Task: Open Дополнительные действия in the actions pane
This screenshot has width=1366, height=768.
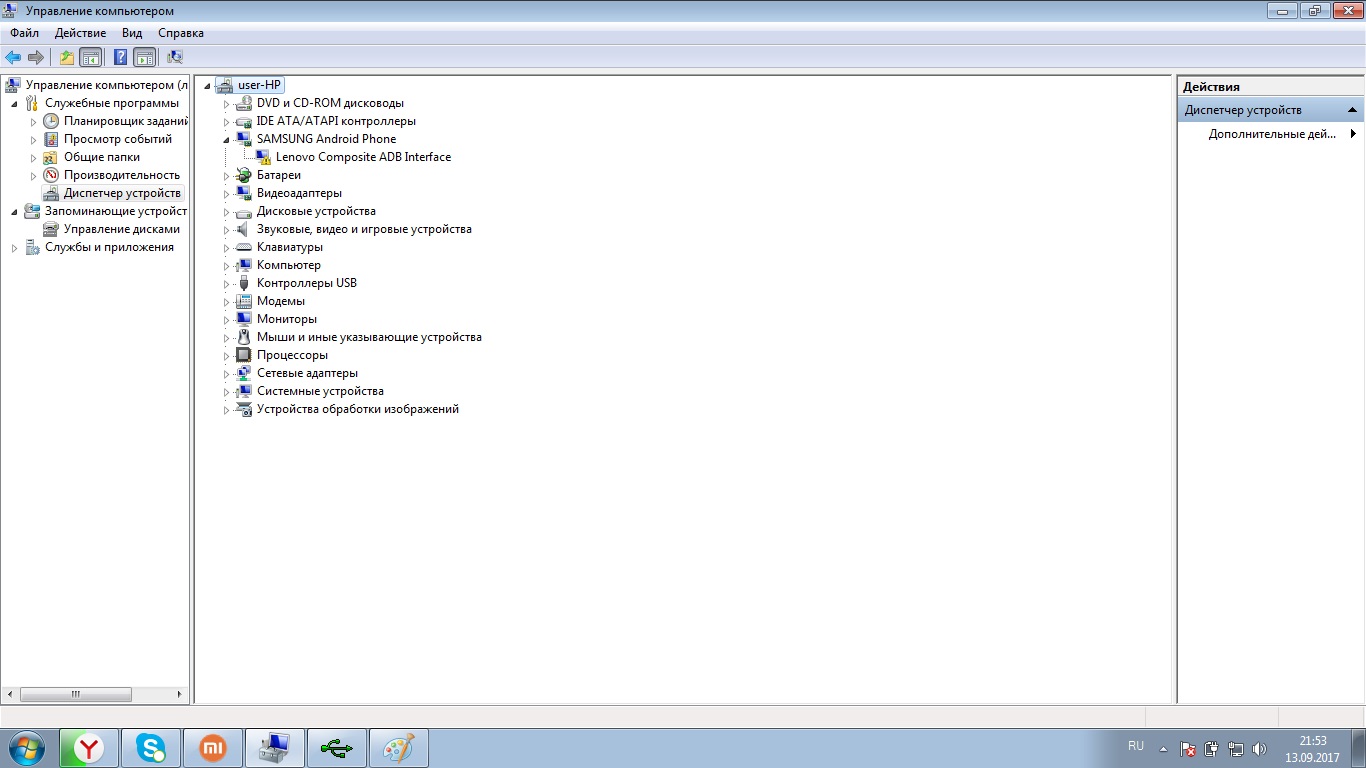Action: pos(1272,134)
